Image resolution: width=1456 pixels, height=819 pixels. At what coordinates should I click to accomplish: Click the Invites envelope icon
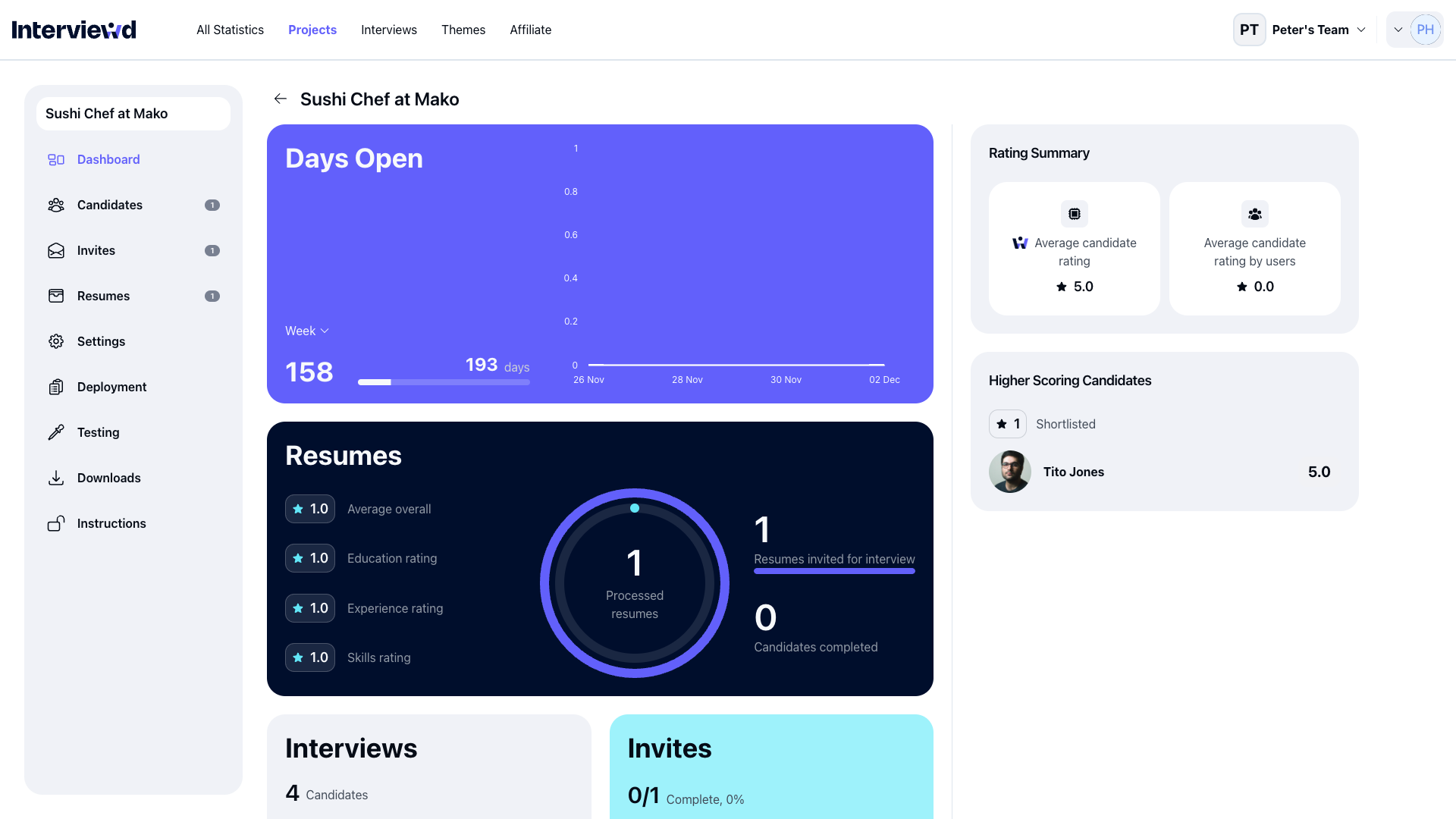click(56, 250)
